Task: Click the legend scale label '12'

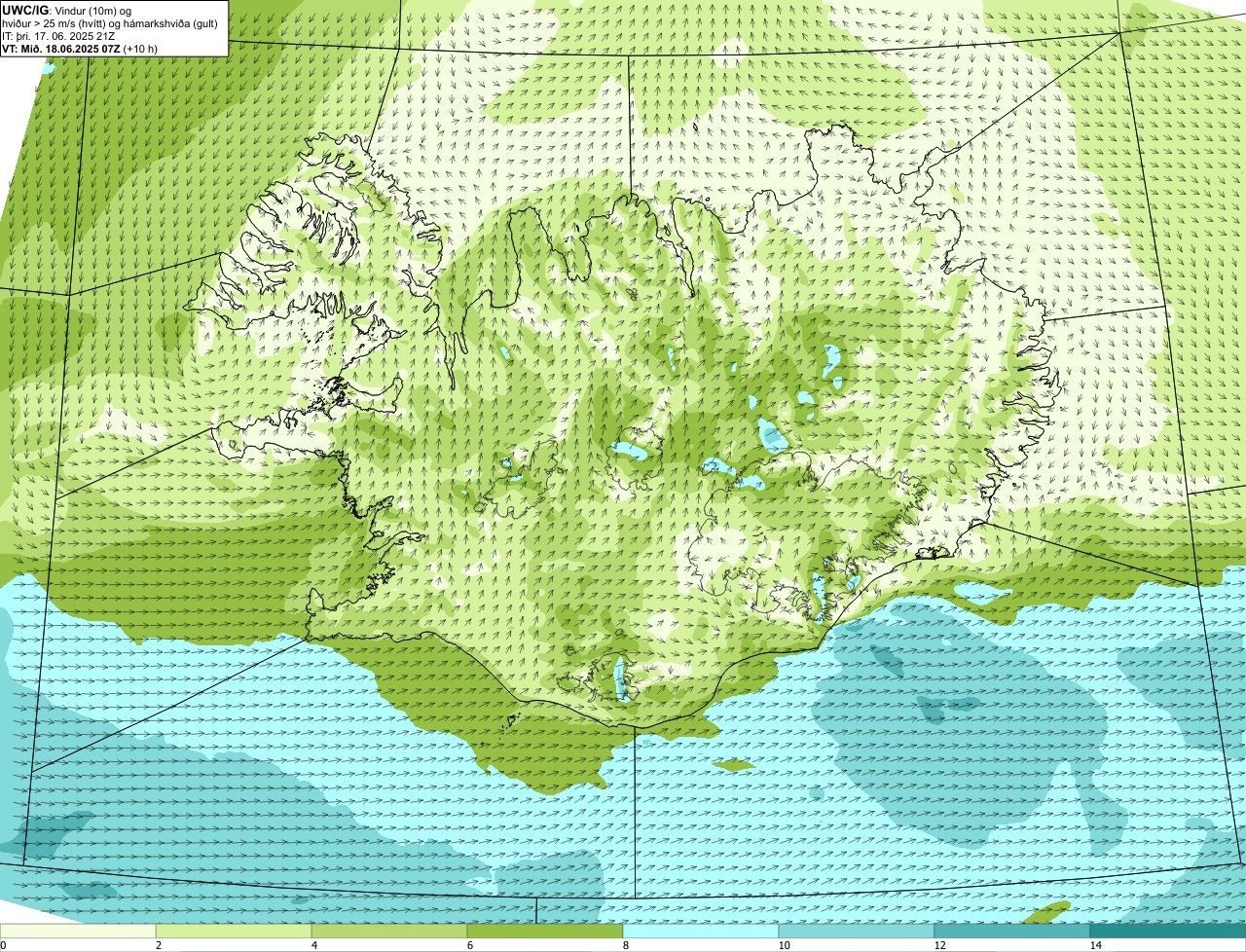Action: 939,945
